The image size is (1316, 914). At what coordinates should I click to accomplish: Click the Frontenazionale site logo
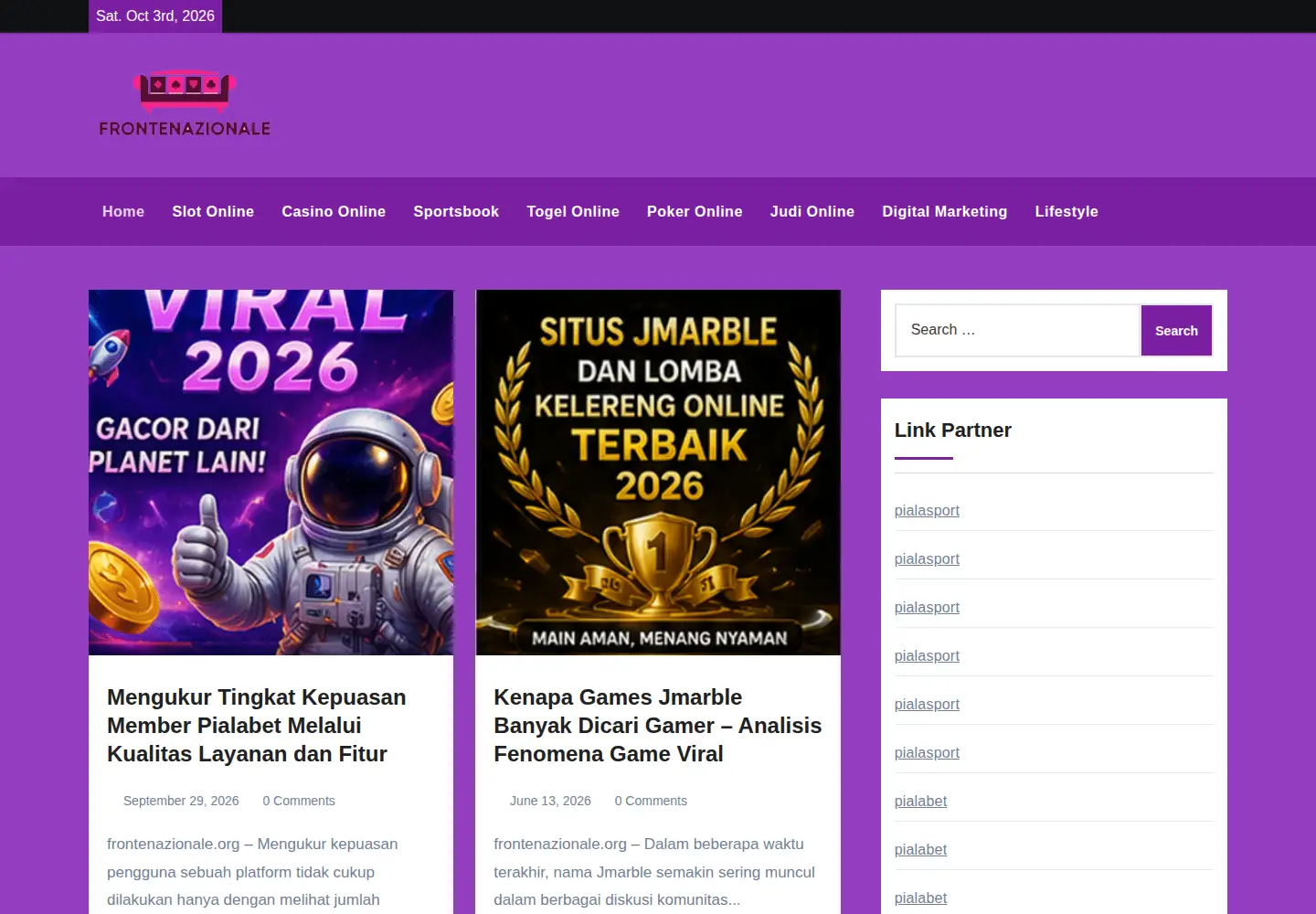(185, 105)
